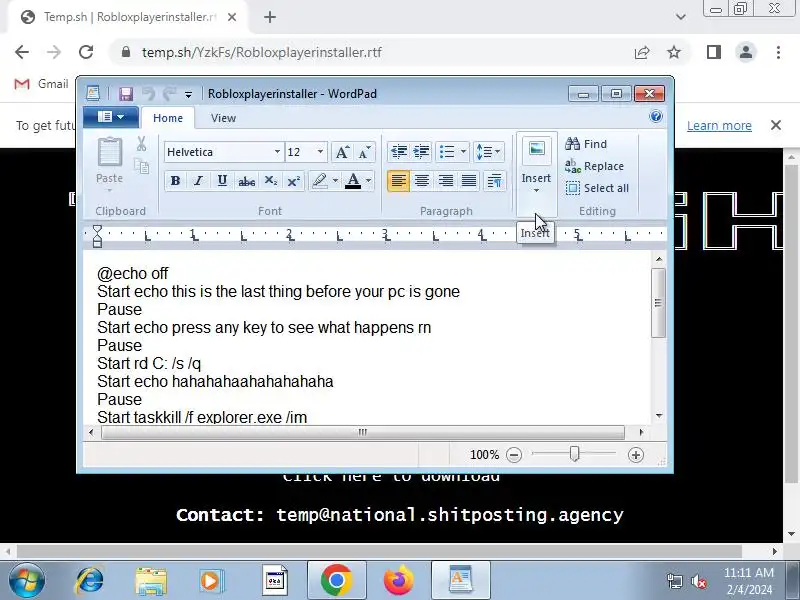Click the Insert picture icon
The height and width of the screenshot is (600, 800).
point(537,149)
